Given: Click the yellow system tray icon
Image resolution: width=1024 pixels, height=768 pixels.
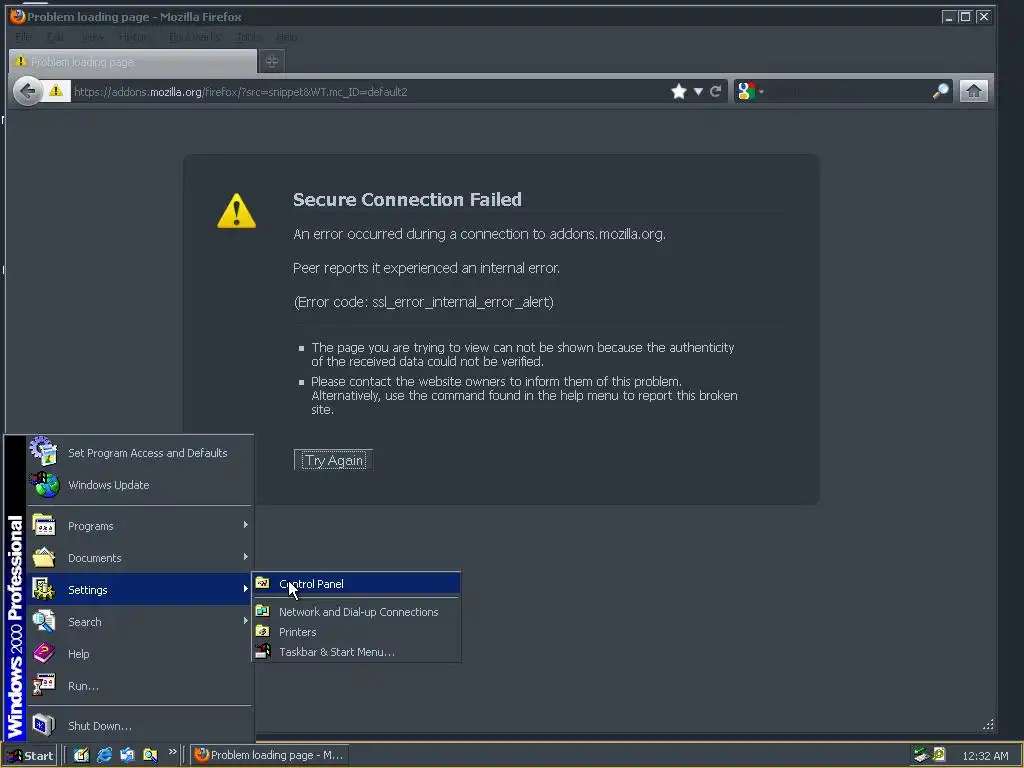Looking at the screenshot, I should point(939,755).
